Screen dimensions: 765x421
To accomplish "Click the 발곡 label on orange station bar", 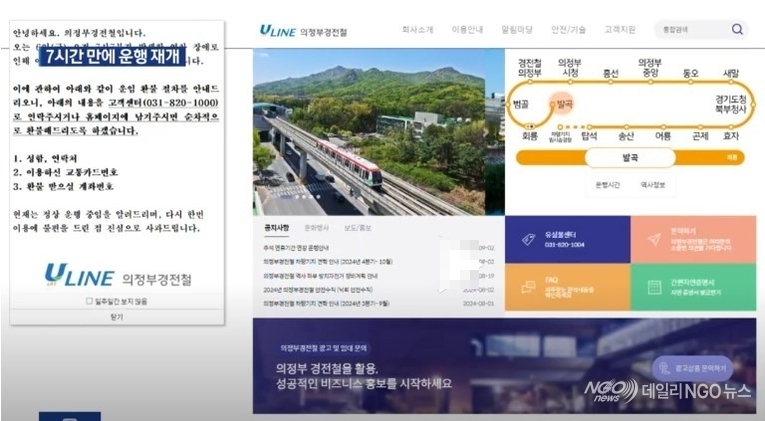I will 630,158.
